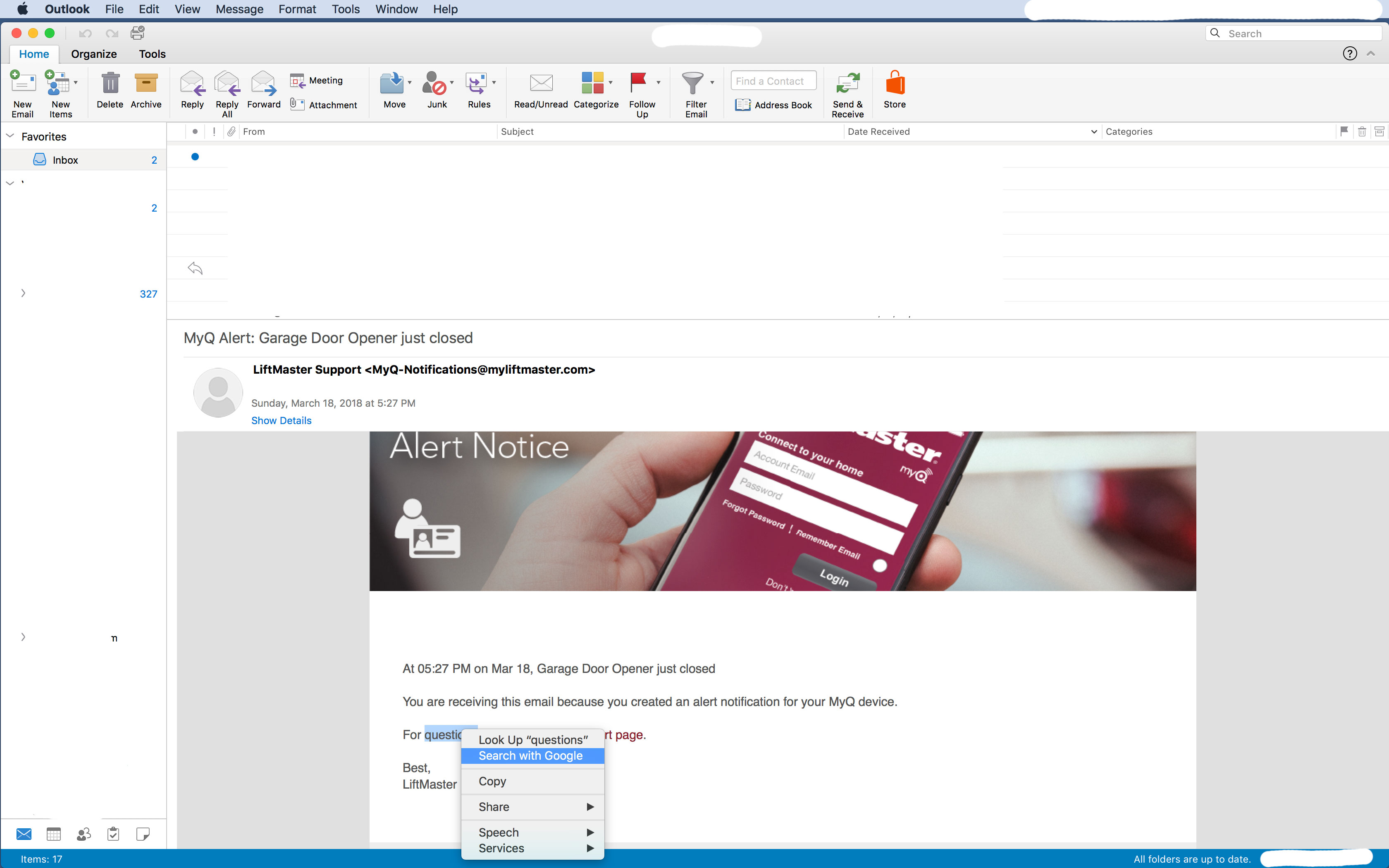Click the Find a Contact field
Screen dimensions: 1389x868
773,81
